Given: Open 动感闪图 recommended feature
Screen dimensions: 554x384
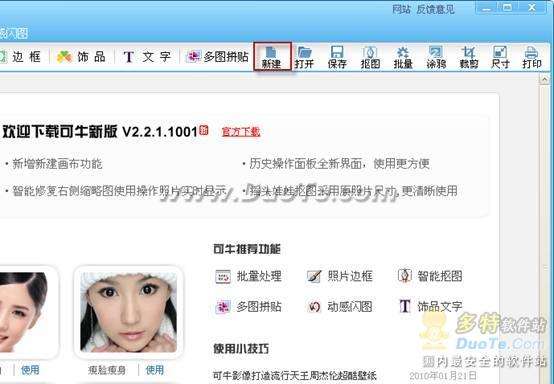Looking at the screenshot, I should pos(340,306).
